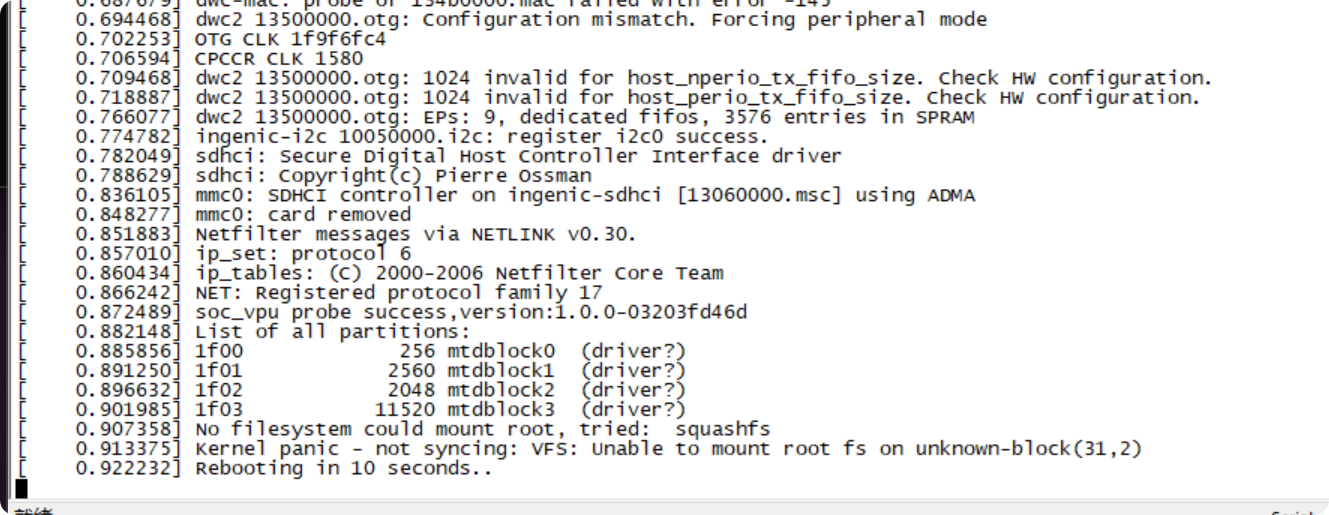The width and height of the screenshot is (1329, 515).
Task: Click the mtdblock3 partition entry
Action: point(353,410)
